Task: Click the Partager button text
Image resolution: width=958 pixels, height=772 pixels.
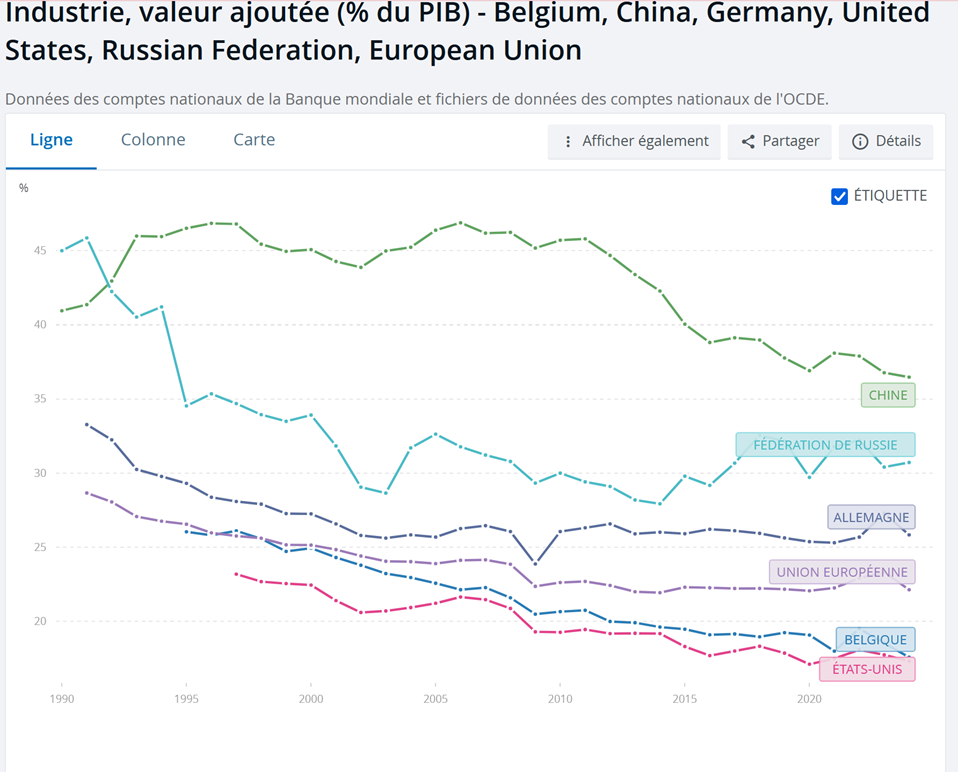Action: (790, 142)
